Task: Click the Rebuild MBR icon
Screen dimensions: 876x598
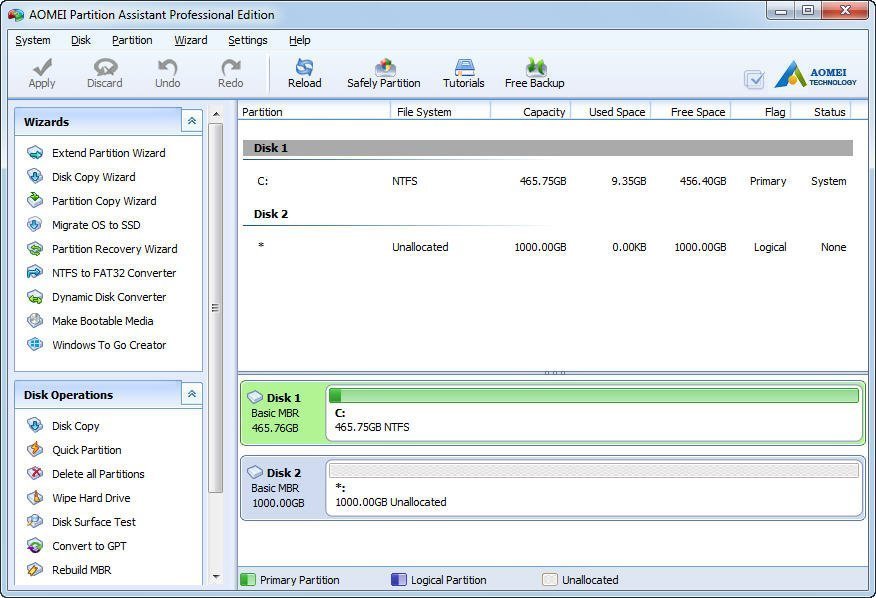Action: click(35, 570)
